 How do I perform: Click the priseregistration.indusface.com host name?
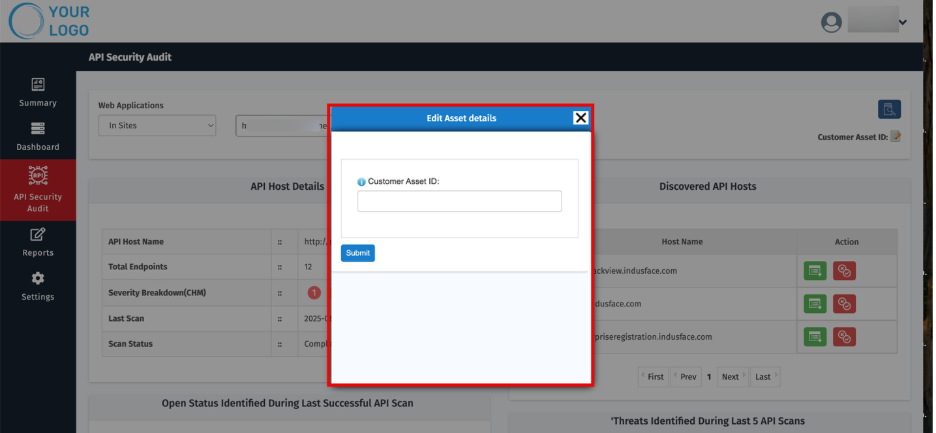(x=652, y=336)
